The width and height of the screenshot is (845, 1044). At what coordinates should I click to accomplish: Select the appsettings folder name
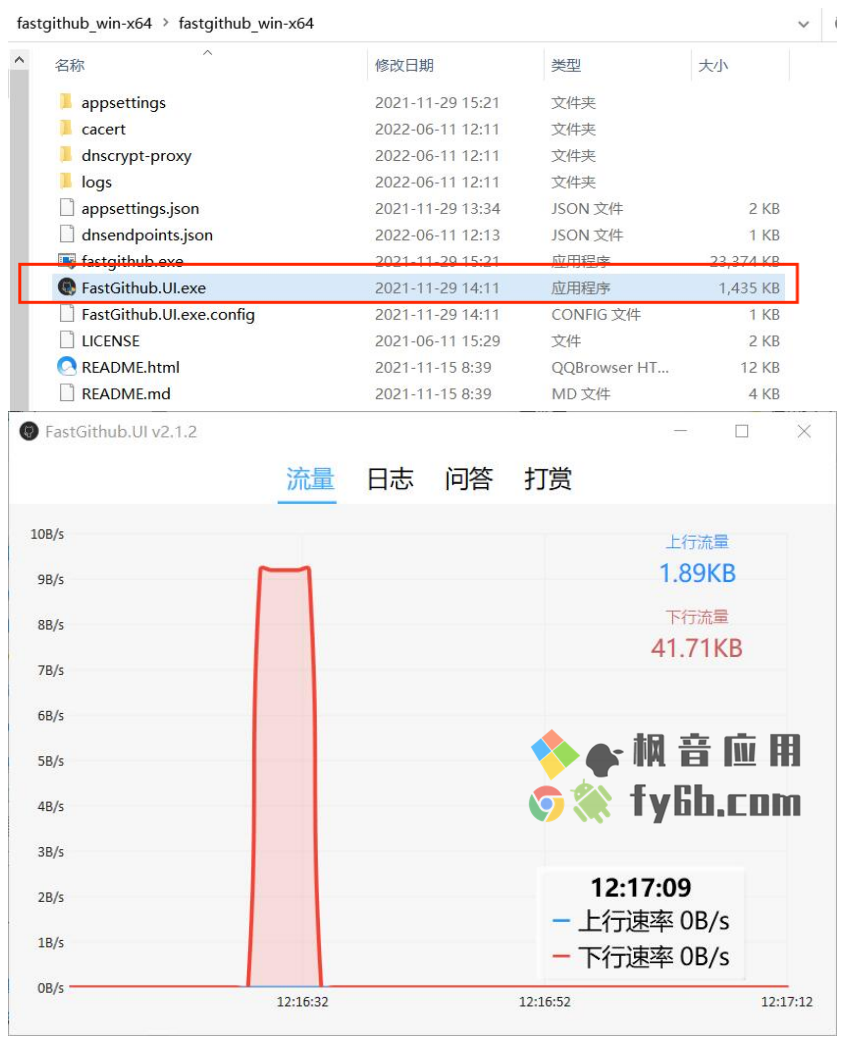[x=123, y=103]
